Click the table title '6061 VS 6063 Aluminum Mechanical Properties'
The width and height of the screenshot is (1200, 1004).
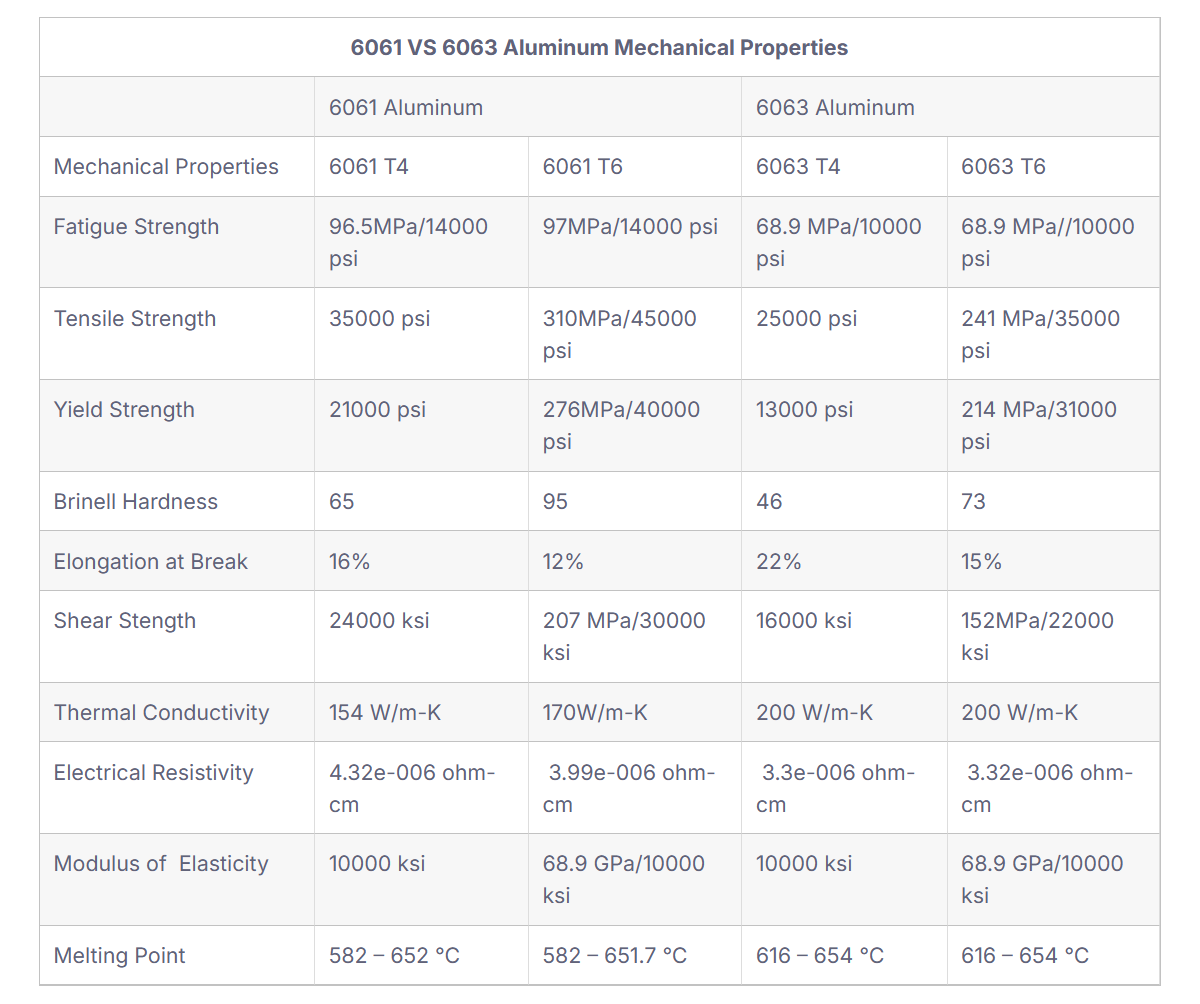tap(599, 47)
